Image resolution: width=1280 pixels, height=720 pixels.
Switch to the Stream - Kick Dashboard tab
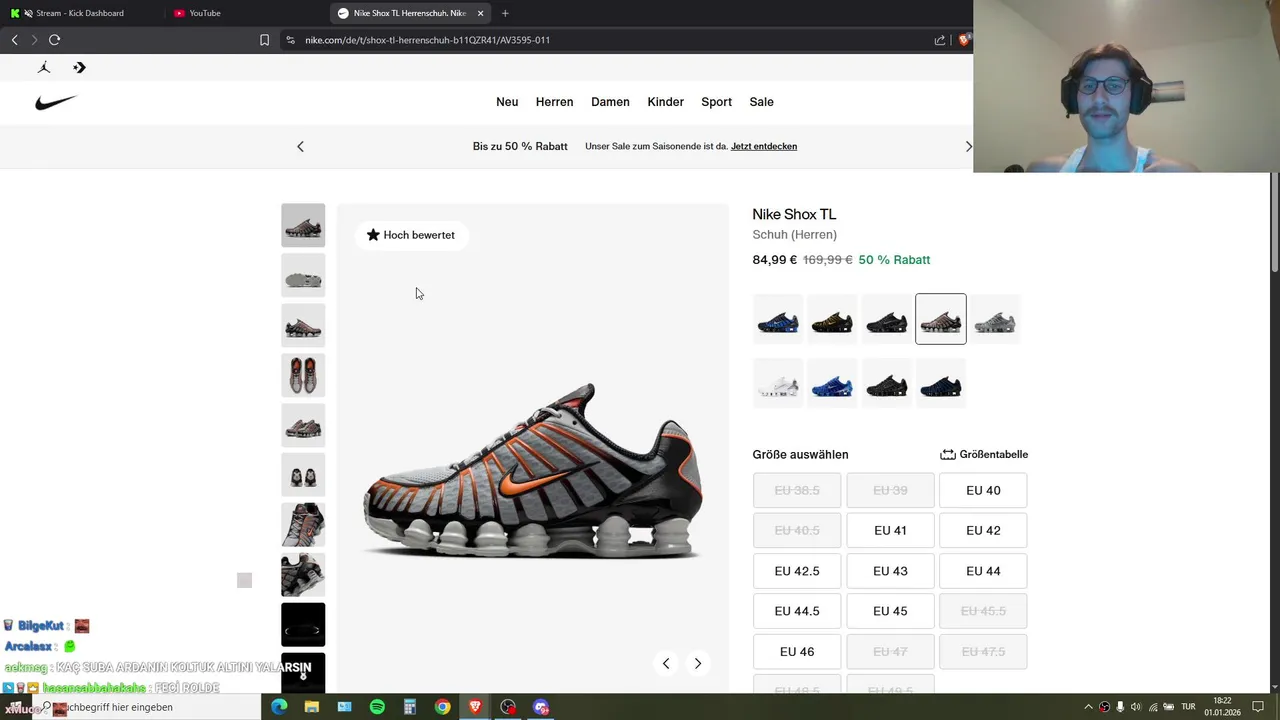(80, 13)
